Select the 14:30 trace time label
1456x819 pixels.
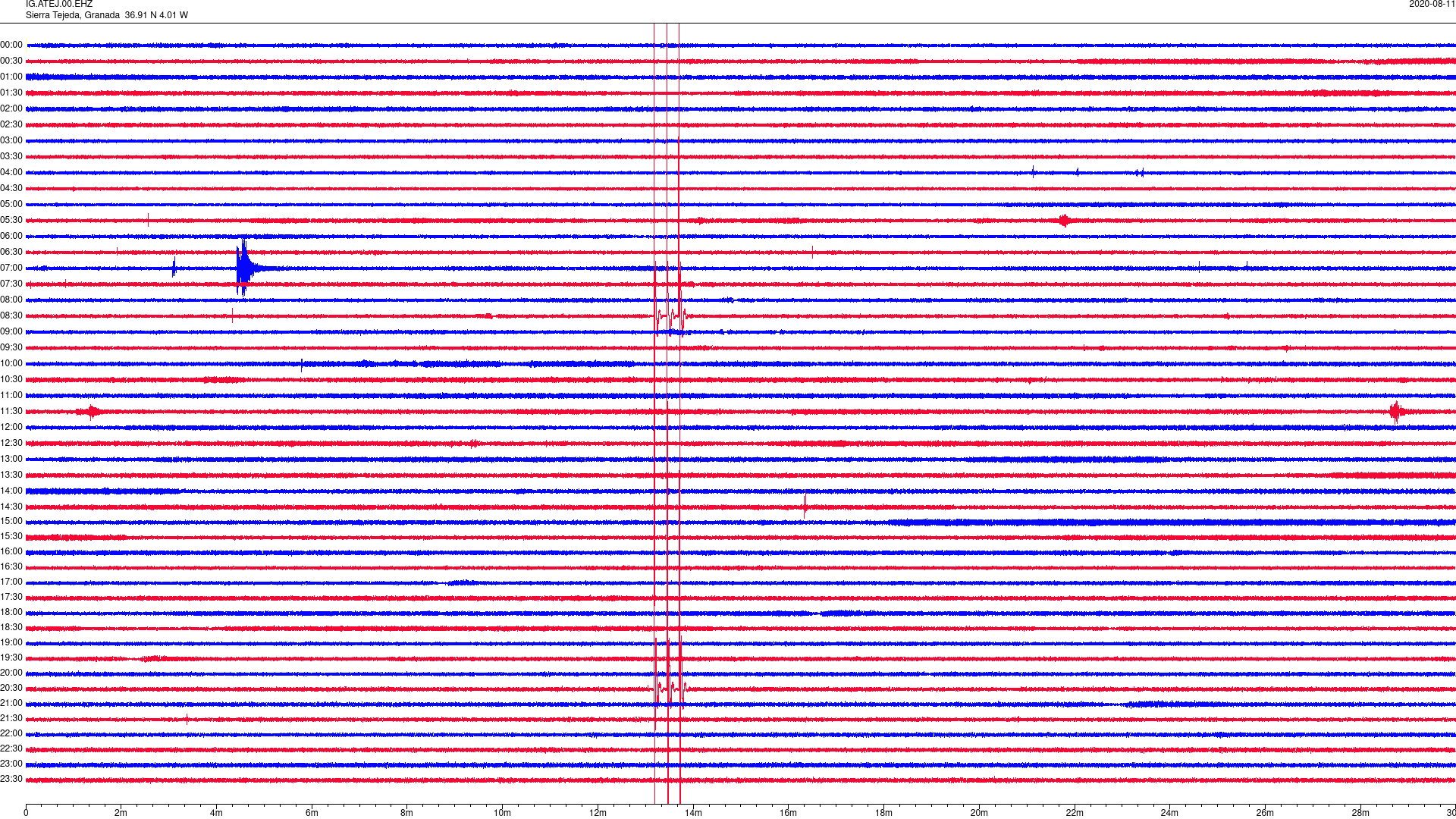pos(11,507)
